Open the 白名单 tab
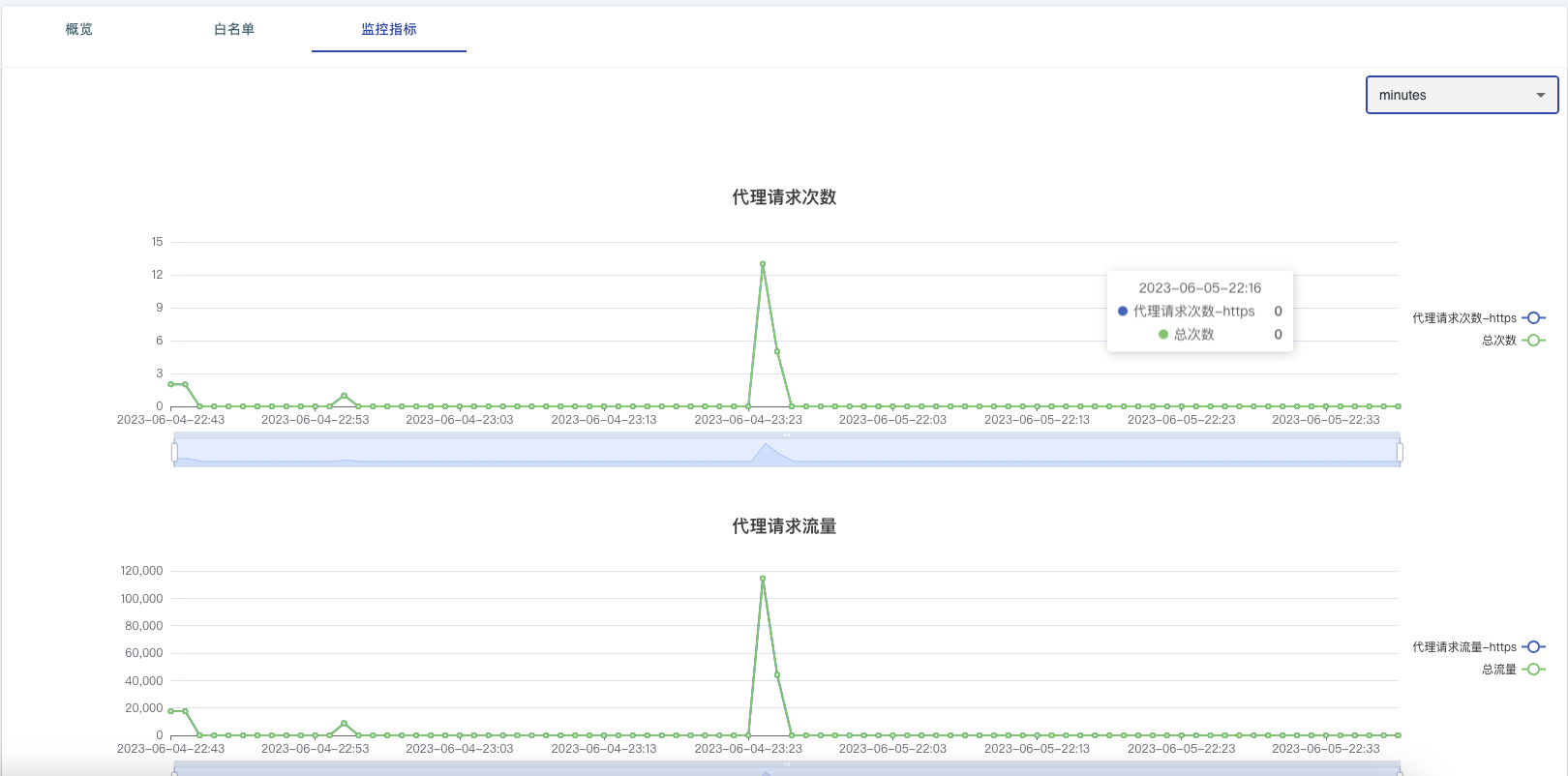 pos(234,29)
